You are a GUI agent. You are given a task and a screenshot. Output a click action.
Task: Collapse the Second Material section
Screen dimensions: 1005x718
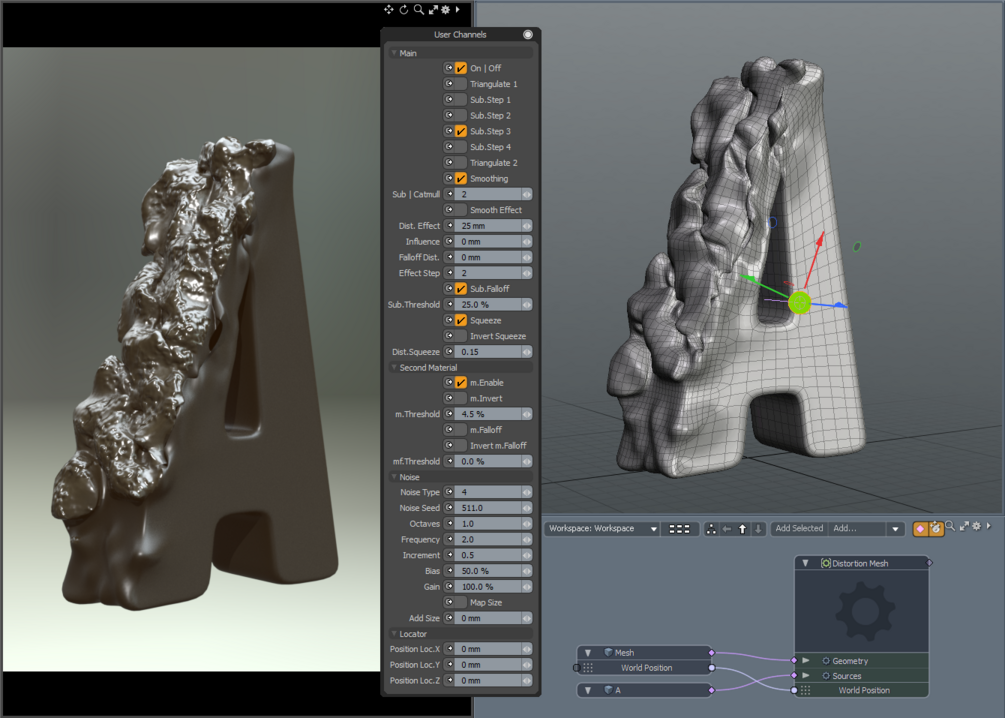pyautogui.click(x=395, y=367)
